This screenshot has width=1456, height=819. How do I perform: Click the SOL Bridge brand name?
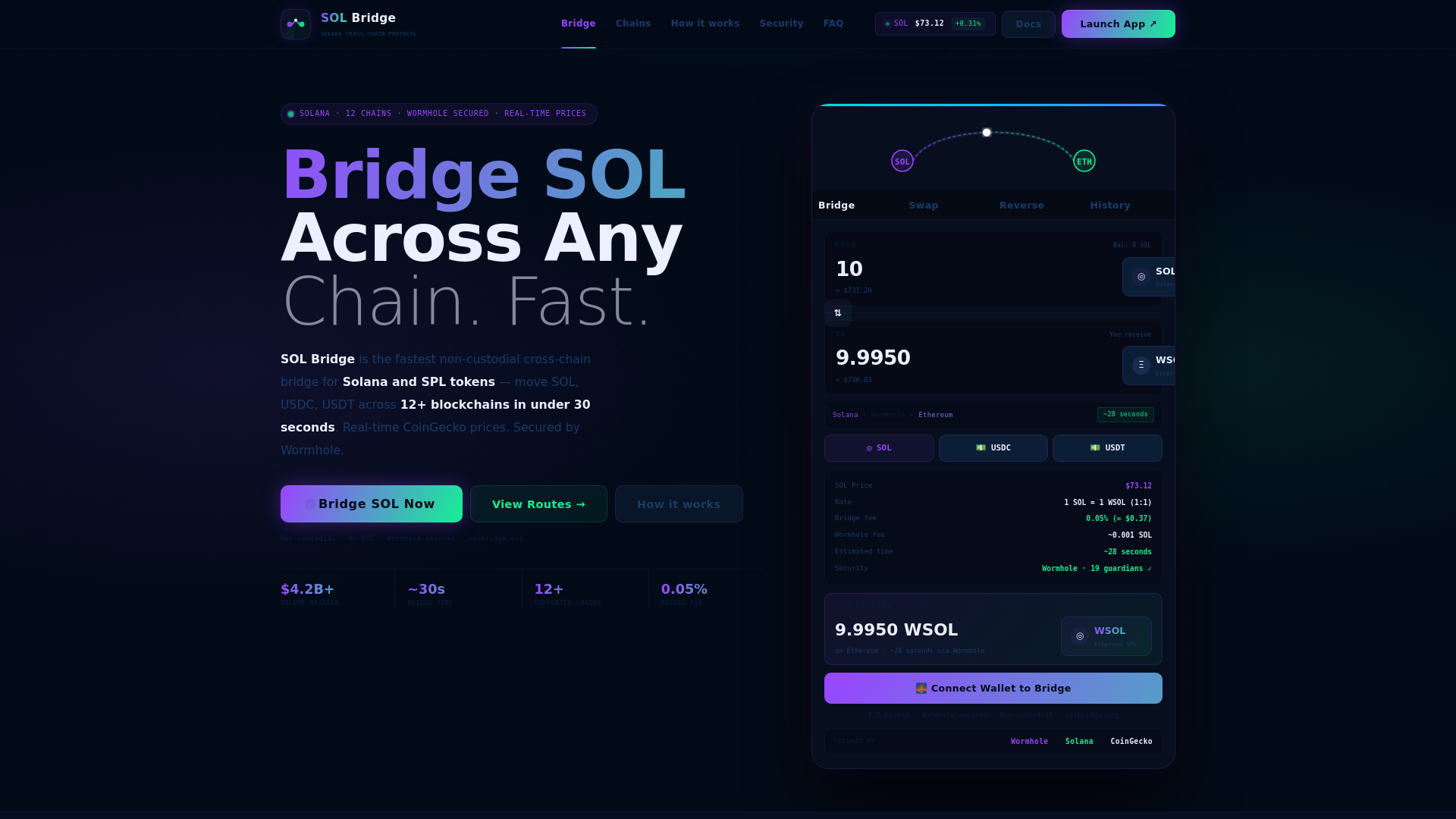click(358, 18)
